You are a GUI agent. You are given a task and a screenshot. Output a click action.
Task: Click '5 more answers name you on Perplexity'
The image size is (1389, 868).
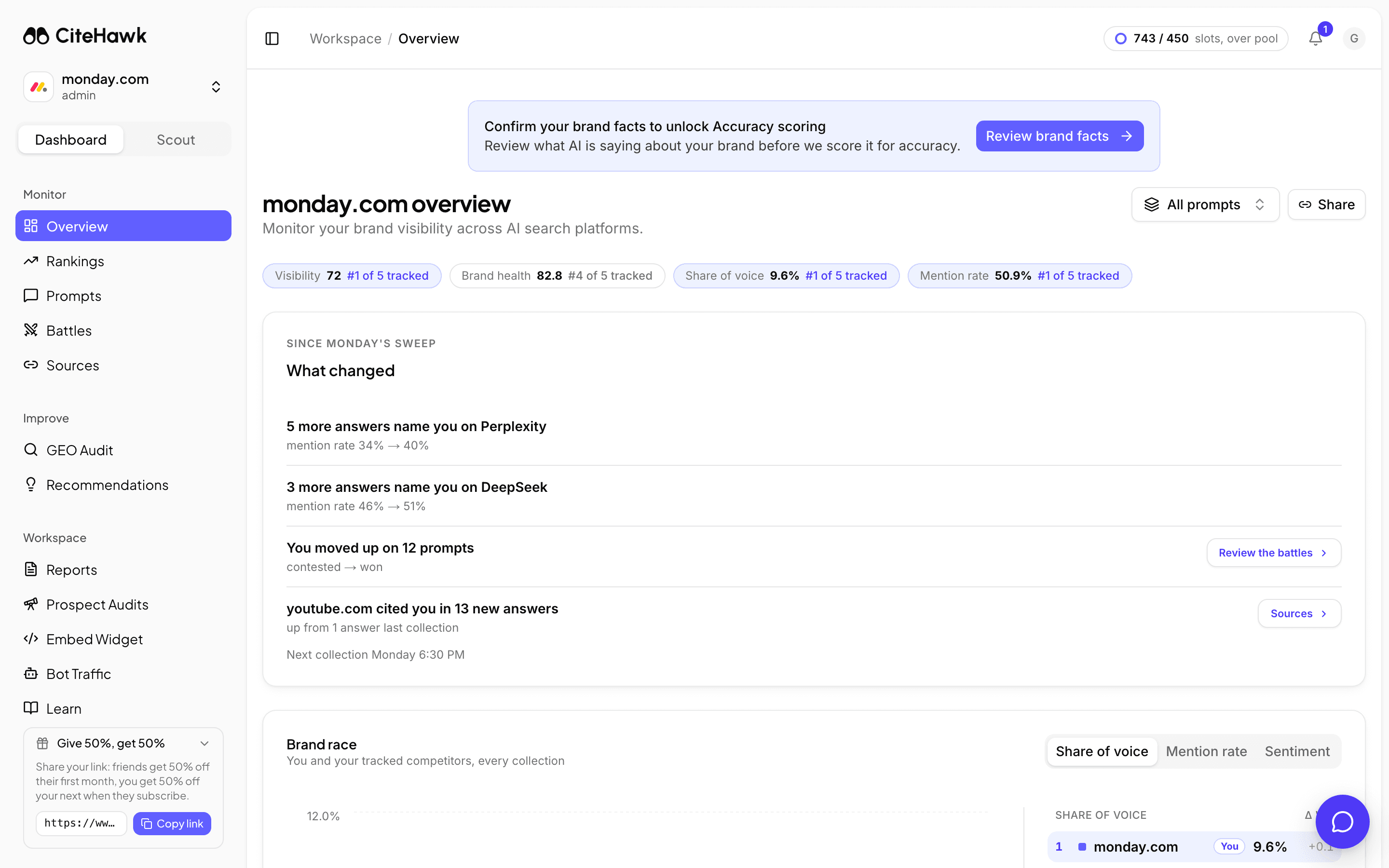(416, 427)
